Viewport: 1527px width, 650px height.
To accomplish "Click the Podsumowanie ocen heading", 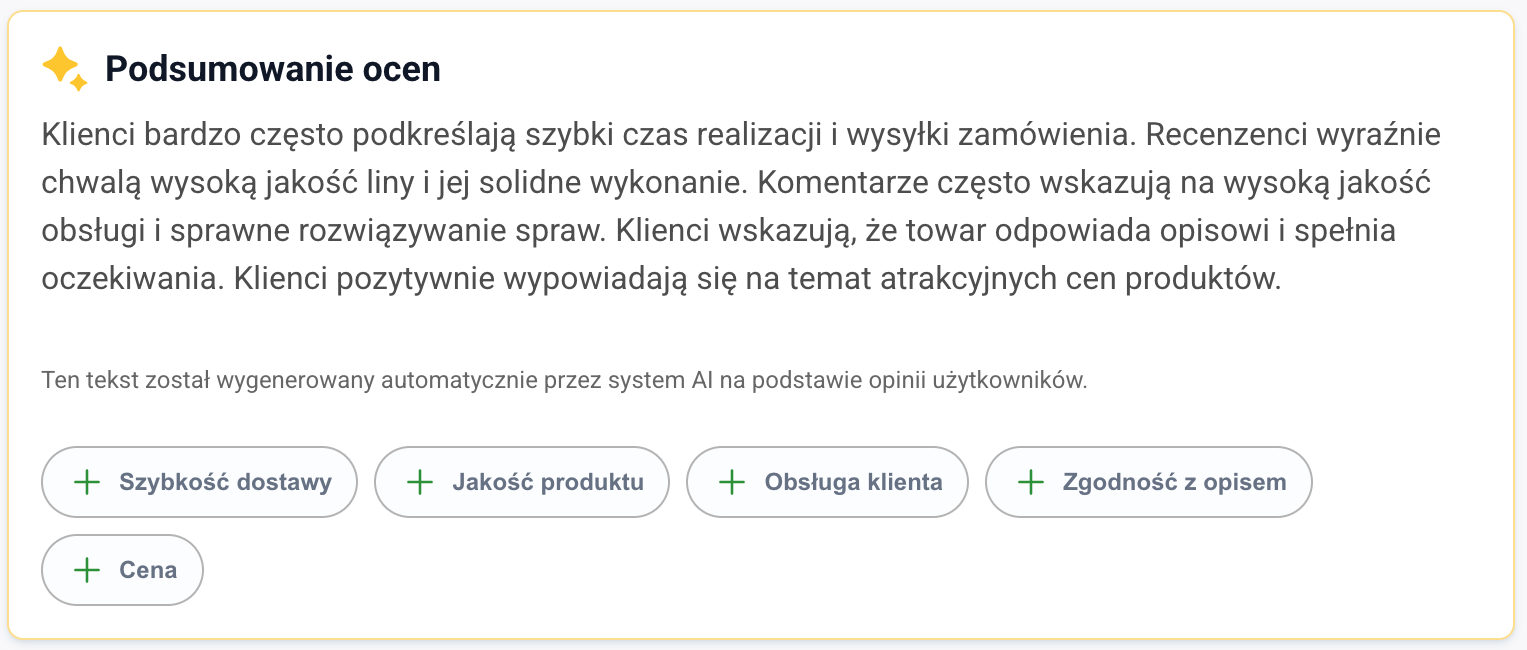I will coord(272,69).
